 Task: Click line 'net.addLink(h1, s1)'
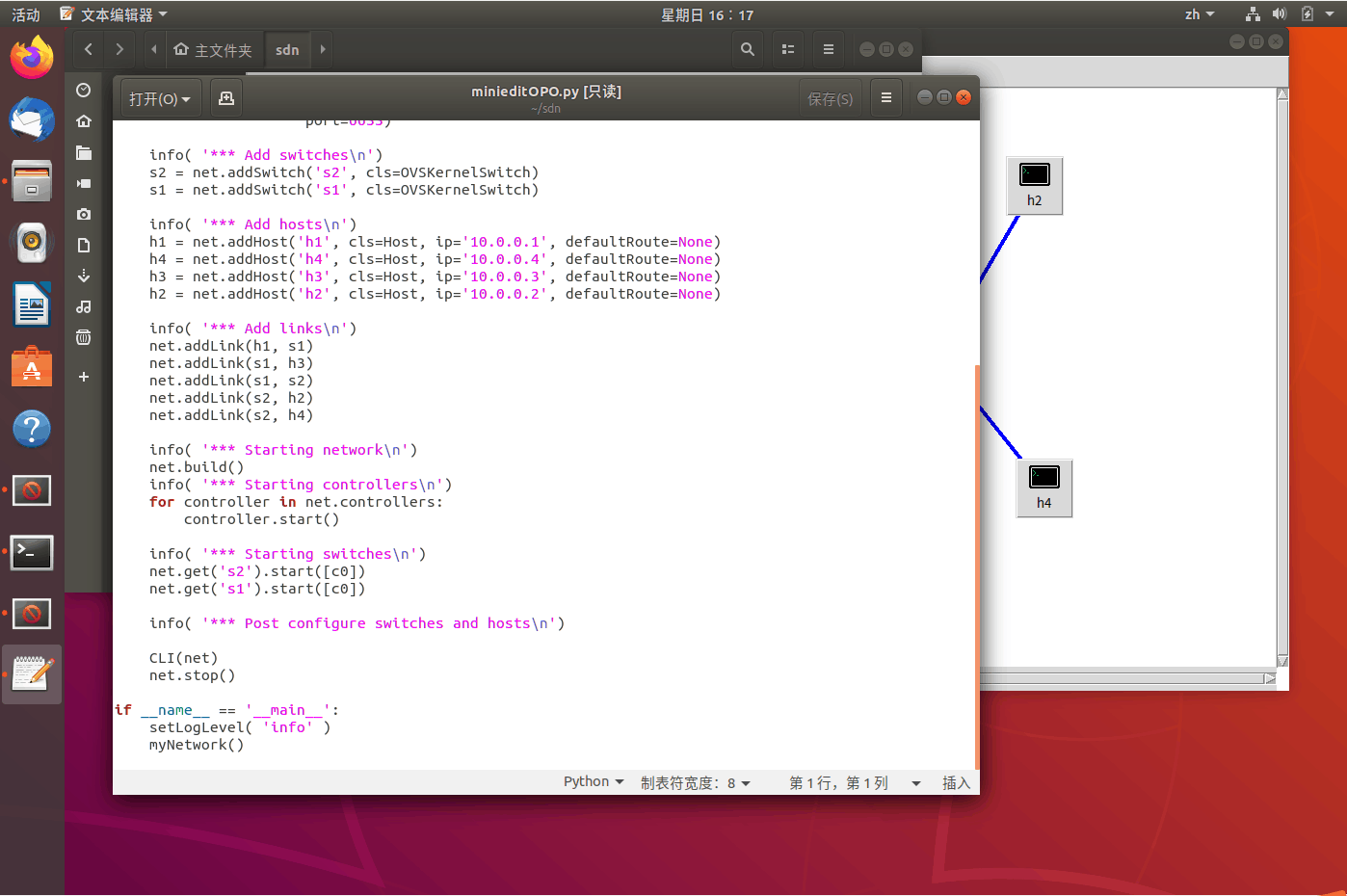(x=231, y=346)
